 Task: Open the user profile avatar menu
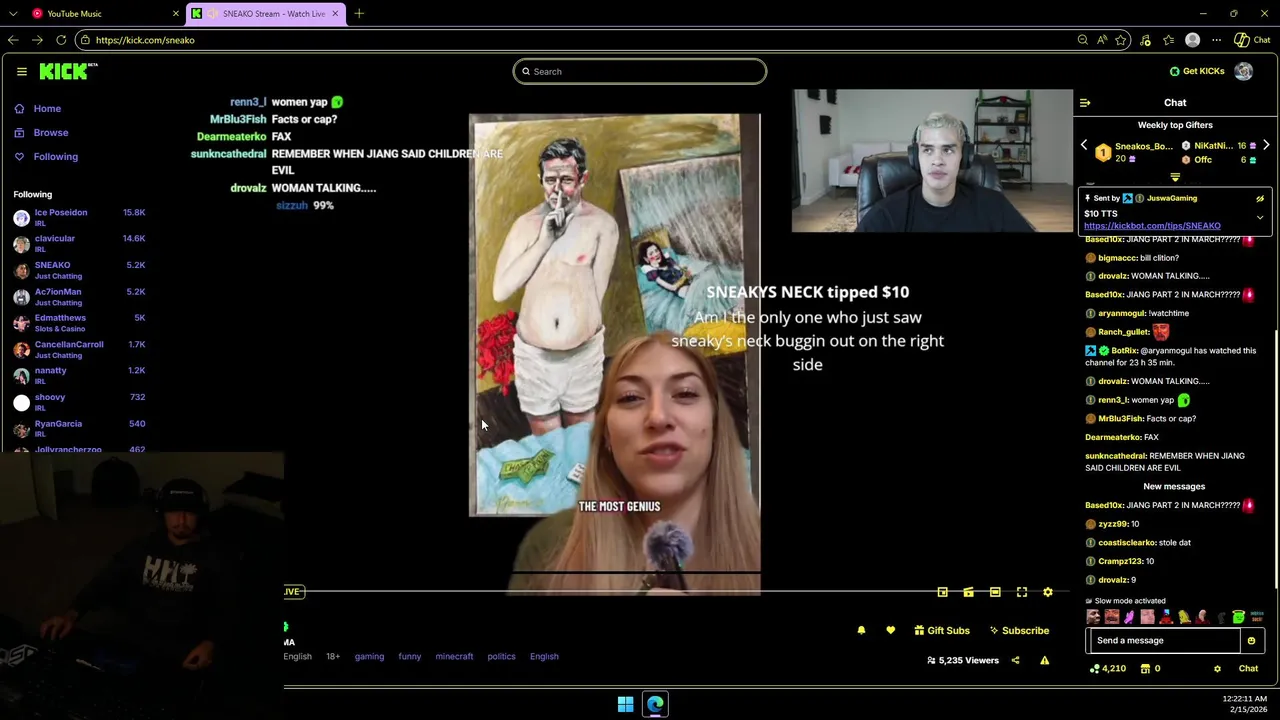click(x=1243, y=71)
